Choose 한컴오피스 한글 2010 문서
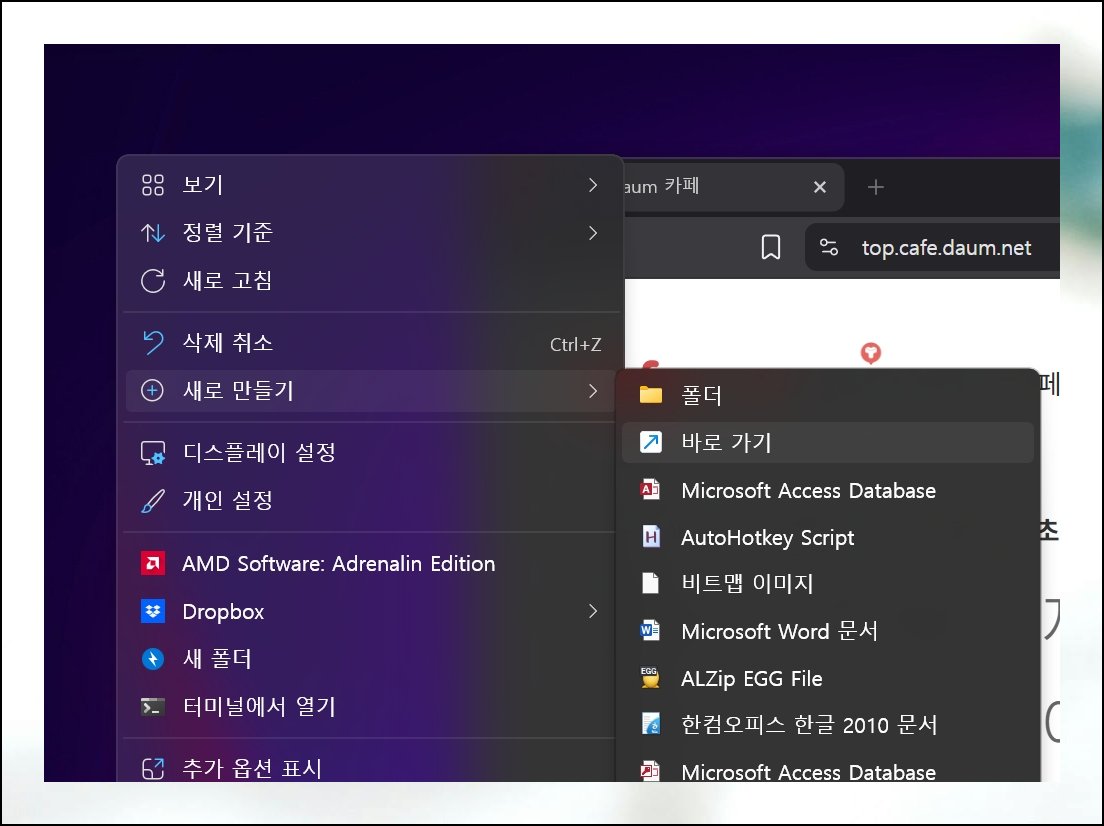 [828, 724]
